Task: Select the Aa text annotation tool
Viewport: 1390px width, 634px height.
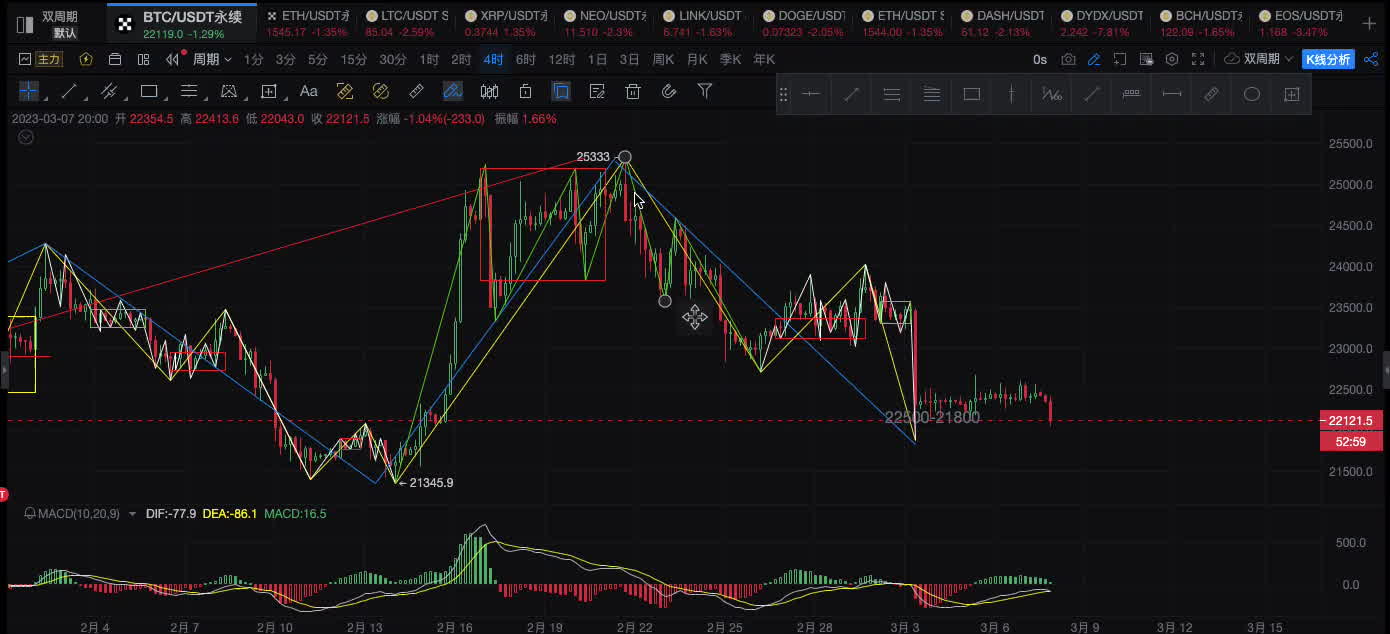Action: click(x=308, y=92)
